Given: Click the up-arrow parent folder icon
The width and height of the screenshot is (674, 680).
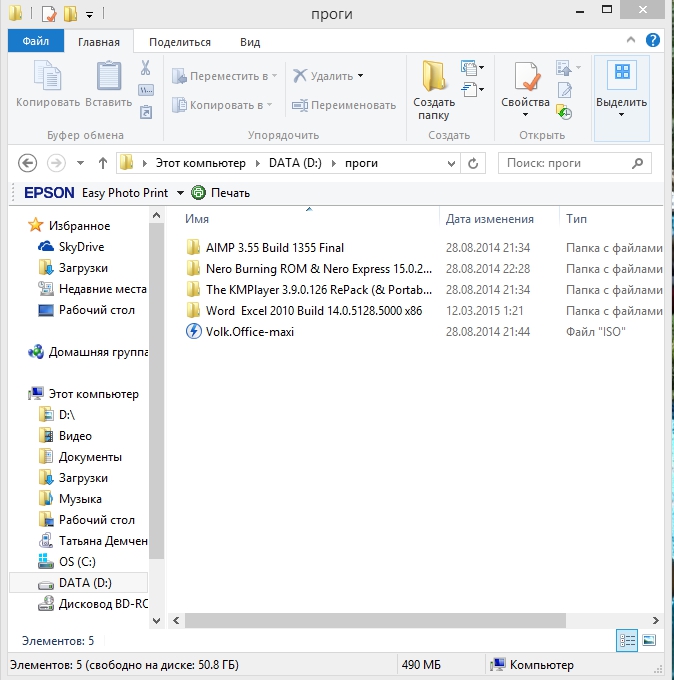Looking at the screenshot, I should 102,163.
